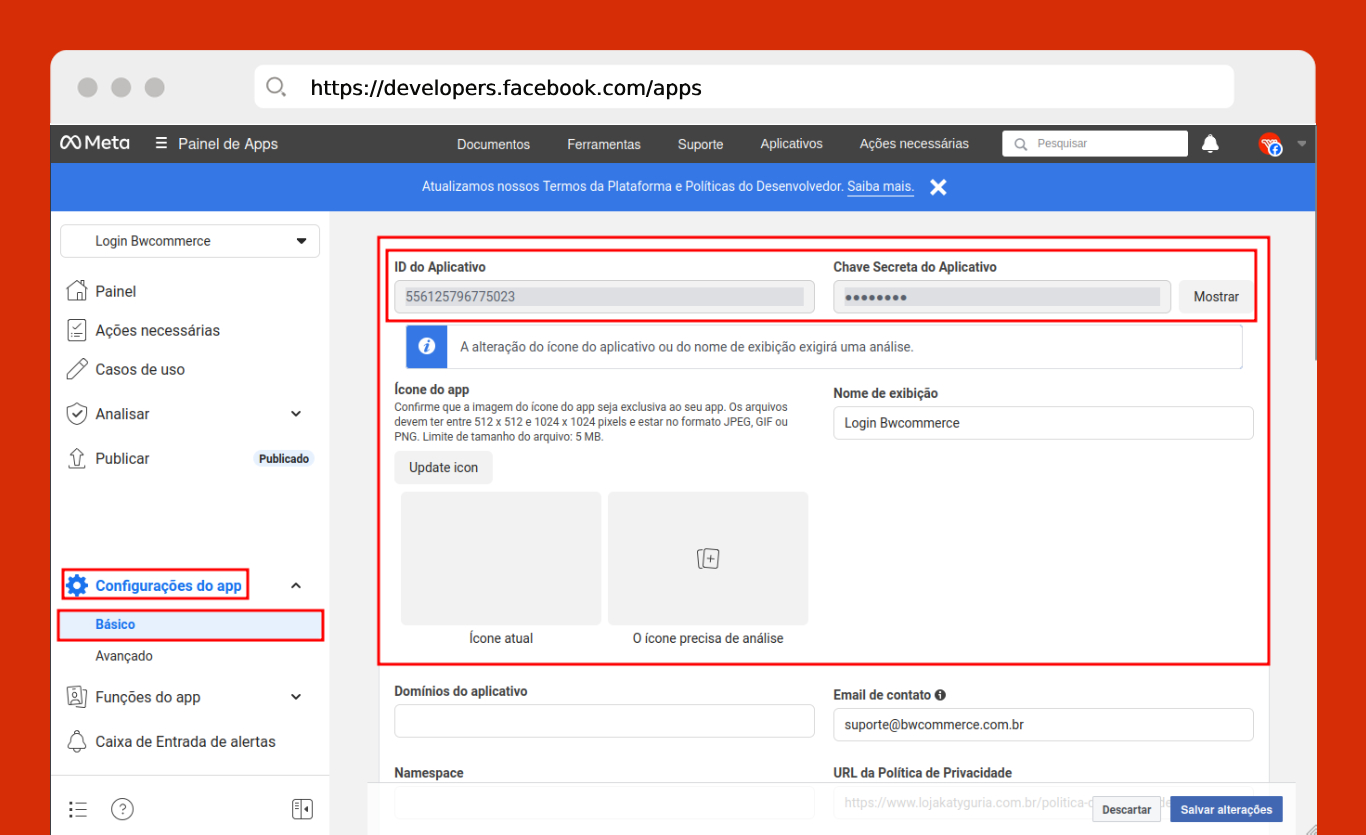Screen dimensions: 1366x835
Task: Click the Painel house icon
Action: (x=76, y=291)
